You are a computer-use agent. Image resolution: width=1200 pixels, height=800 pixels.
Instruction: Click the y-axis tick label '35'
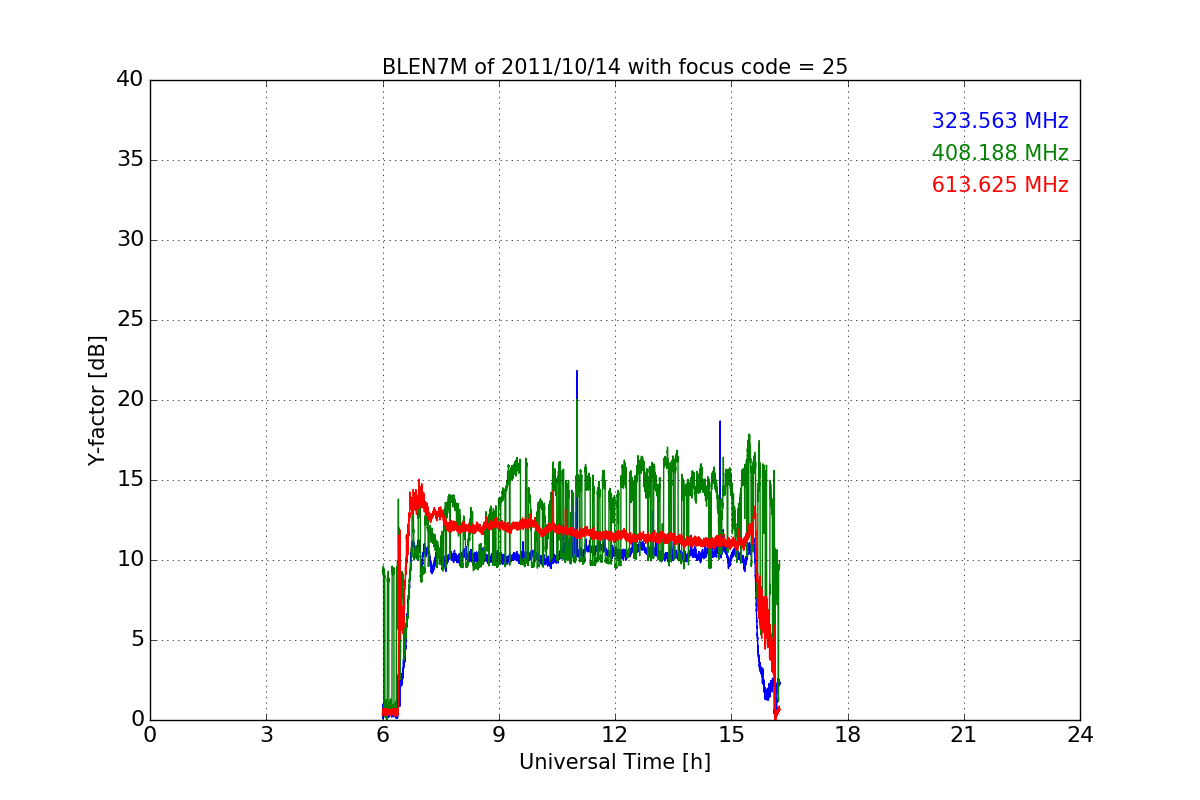click(x=130, y=160)
